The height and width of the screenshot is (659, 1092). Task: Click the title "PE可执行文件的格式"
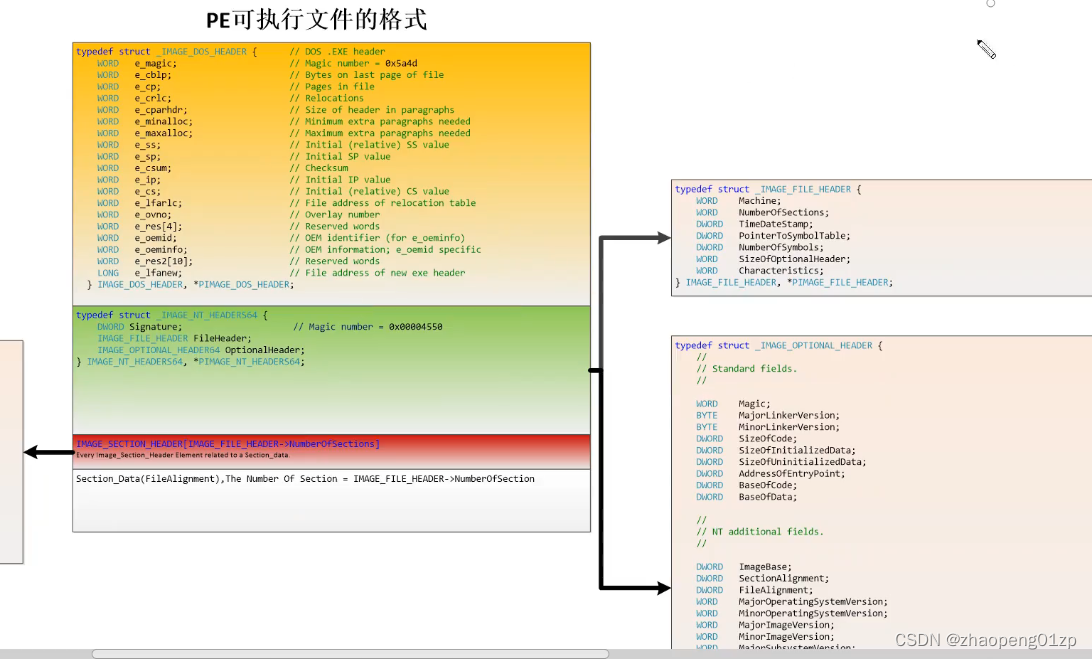(317, 20)
